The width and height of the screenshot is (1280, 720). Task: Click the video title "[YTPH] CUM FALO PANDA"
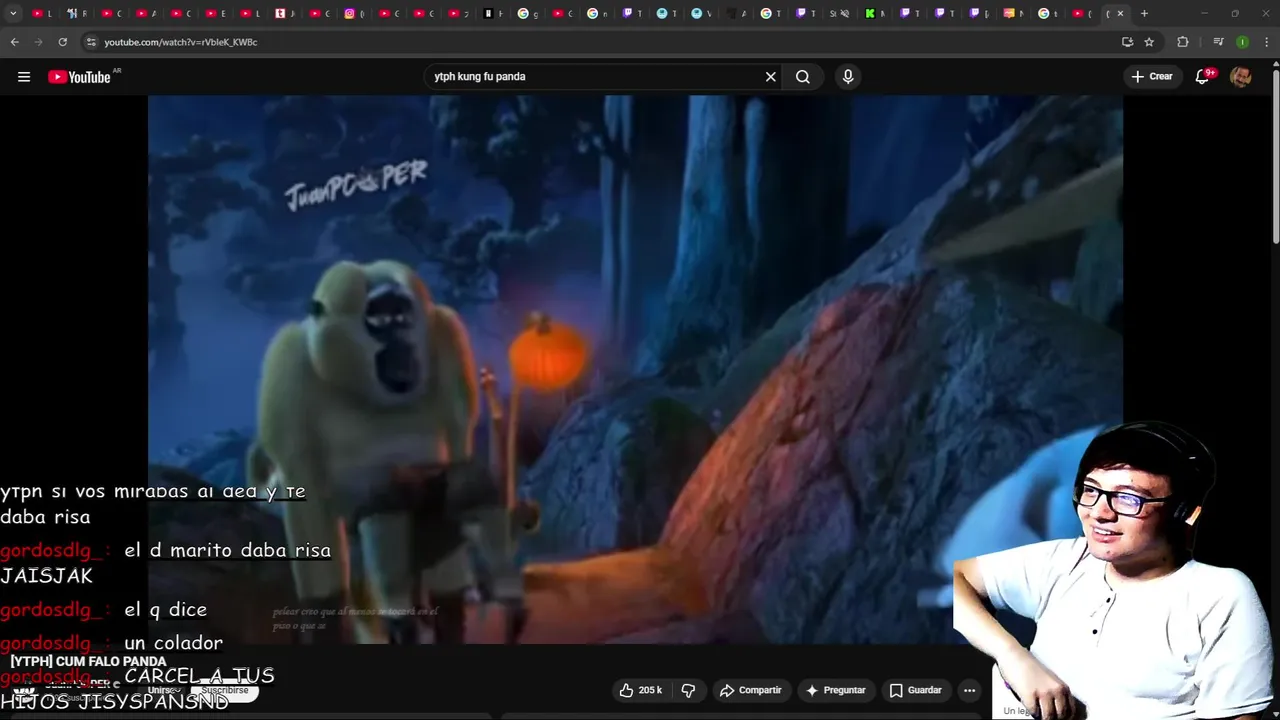(88, 661)
